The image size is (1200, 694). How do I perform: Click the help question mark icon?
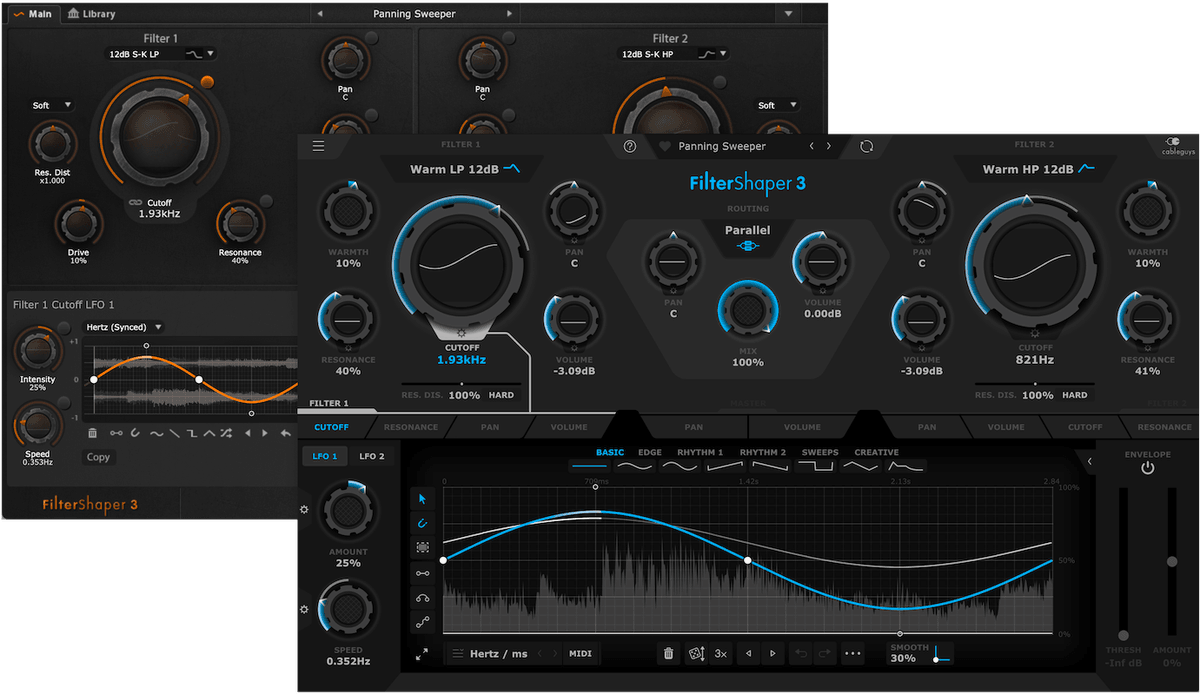(x=630, y=146)
